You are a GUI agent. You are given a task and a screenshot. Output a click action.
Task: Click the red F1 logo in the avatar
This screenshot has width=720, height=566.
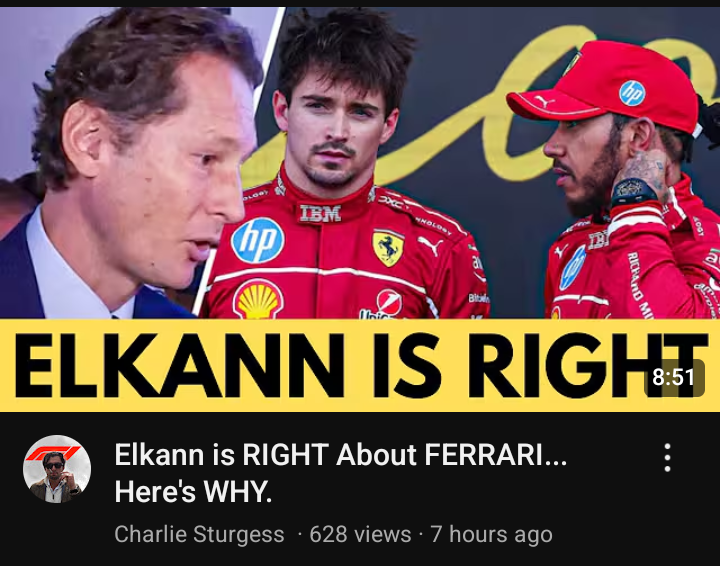point(53,453)
